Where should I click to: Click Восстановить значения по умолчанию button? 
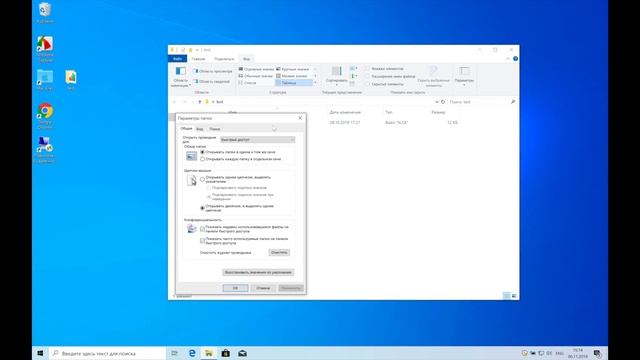click(x=258, y=272)
